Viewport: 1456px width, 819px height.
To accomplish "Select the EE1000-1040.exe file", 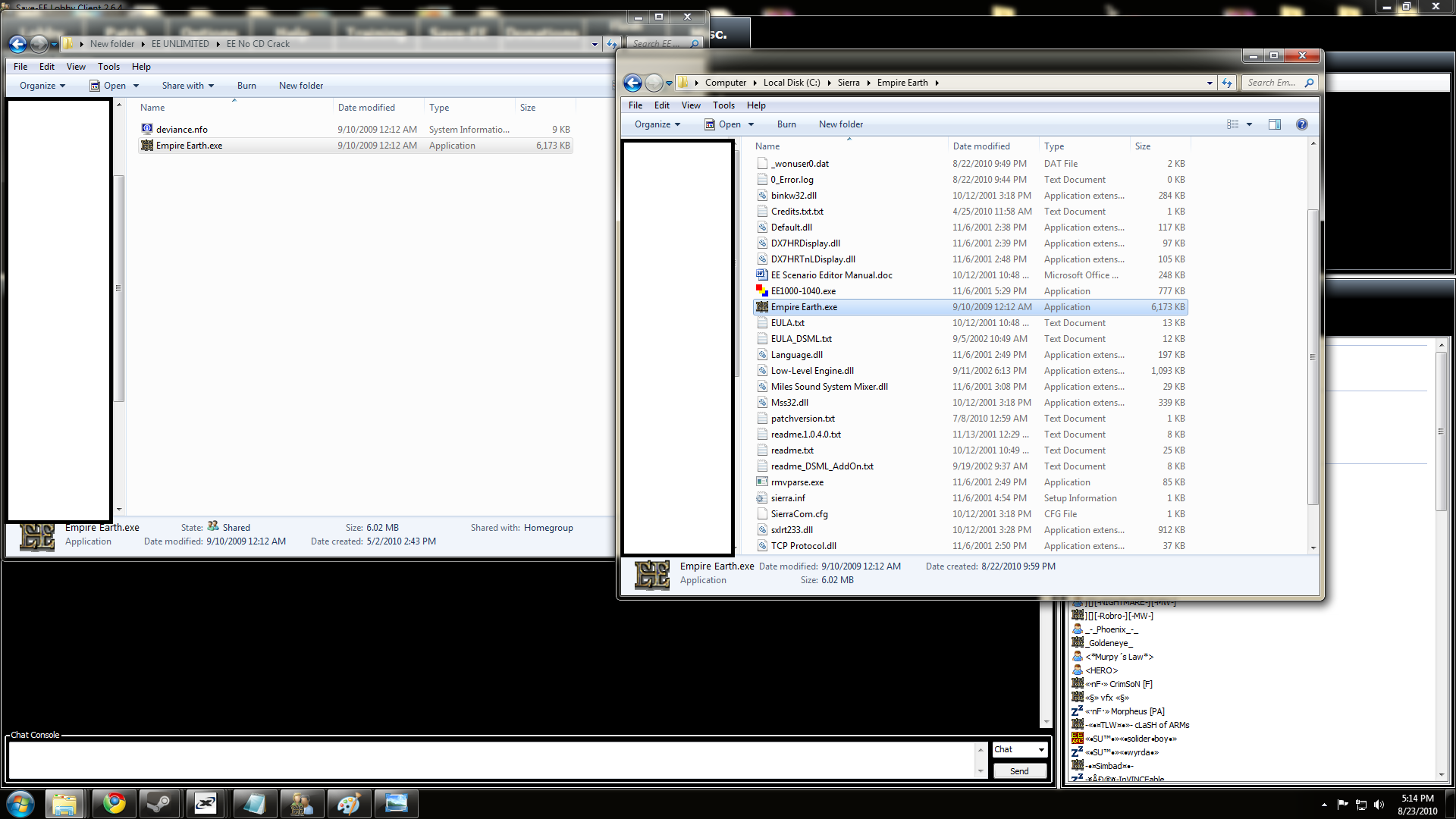I will click(x=803, y=291).
